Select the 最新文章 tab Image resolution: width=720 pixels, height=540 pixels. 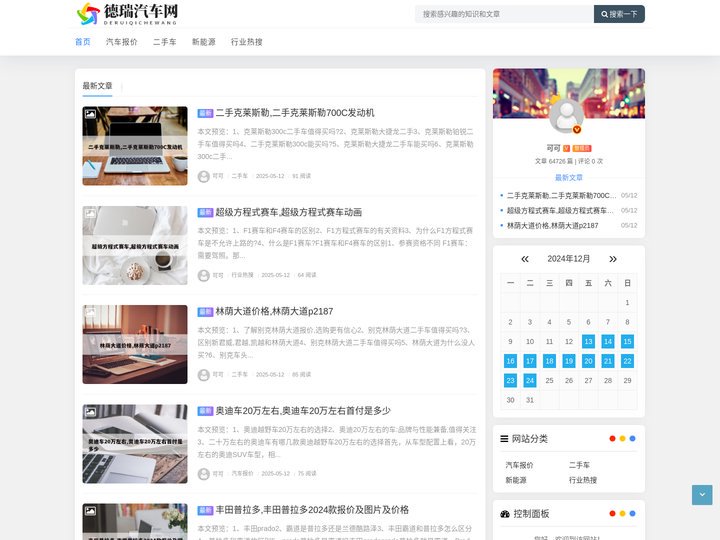[x=97, y=86]
